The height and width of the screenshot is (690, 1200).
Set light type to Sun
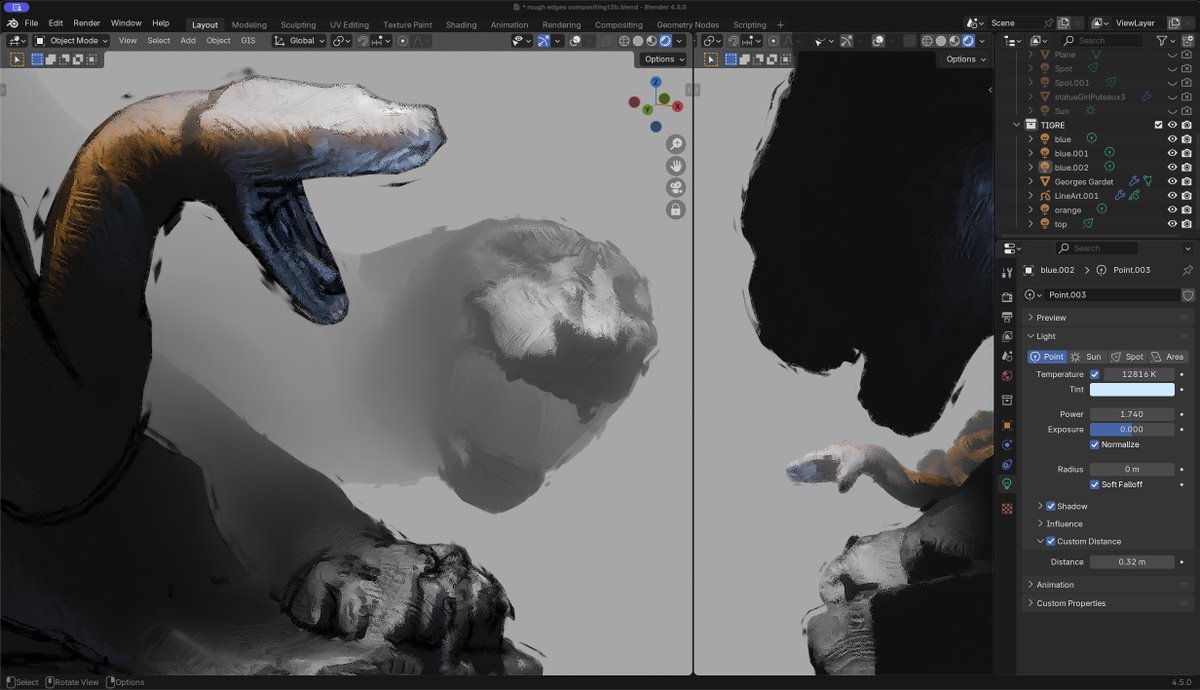(x=1087, y=356)
